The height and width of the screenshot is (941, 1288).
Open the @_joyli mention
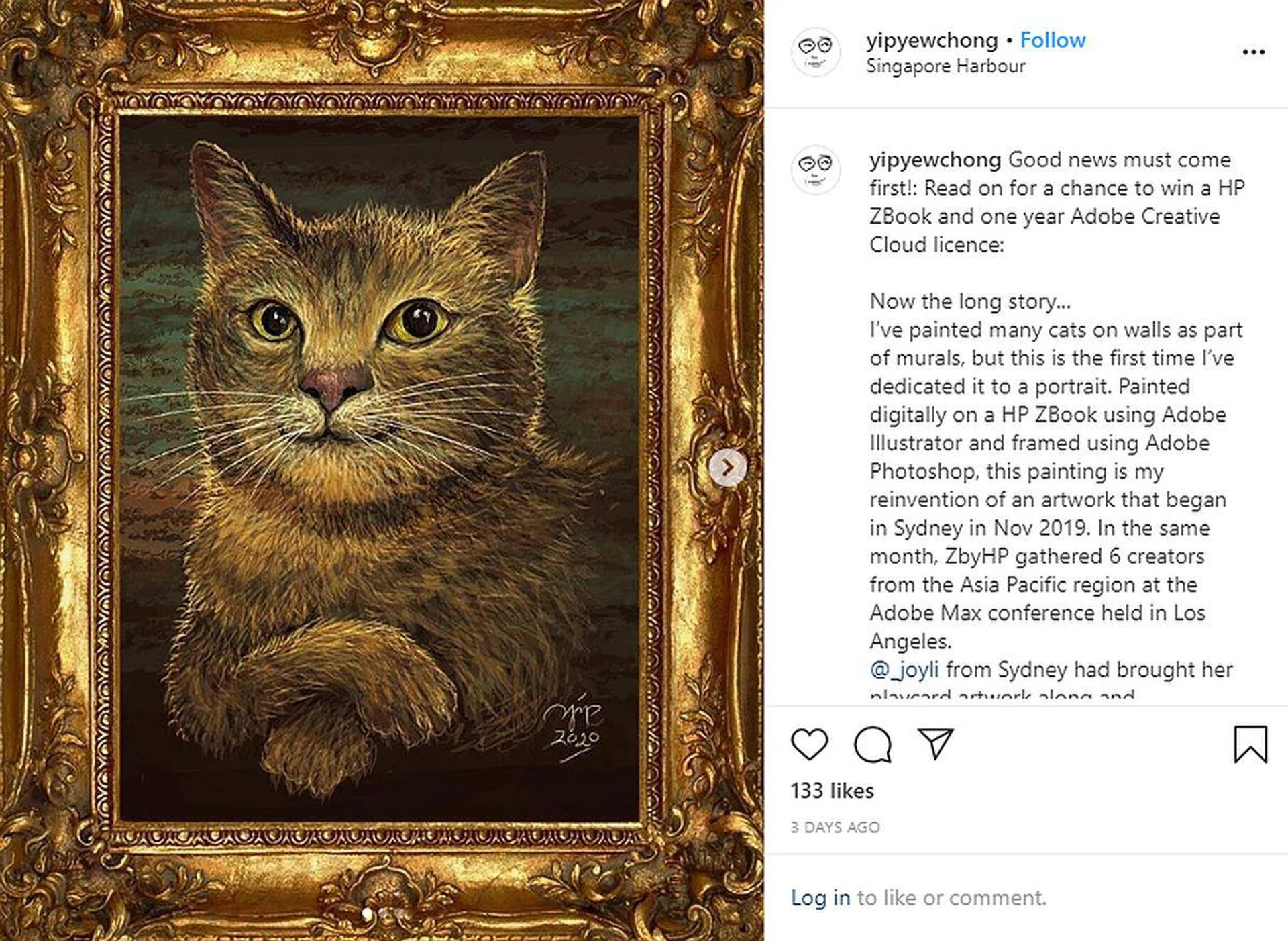(904, 669)
